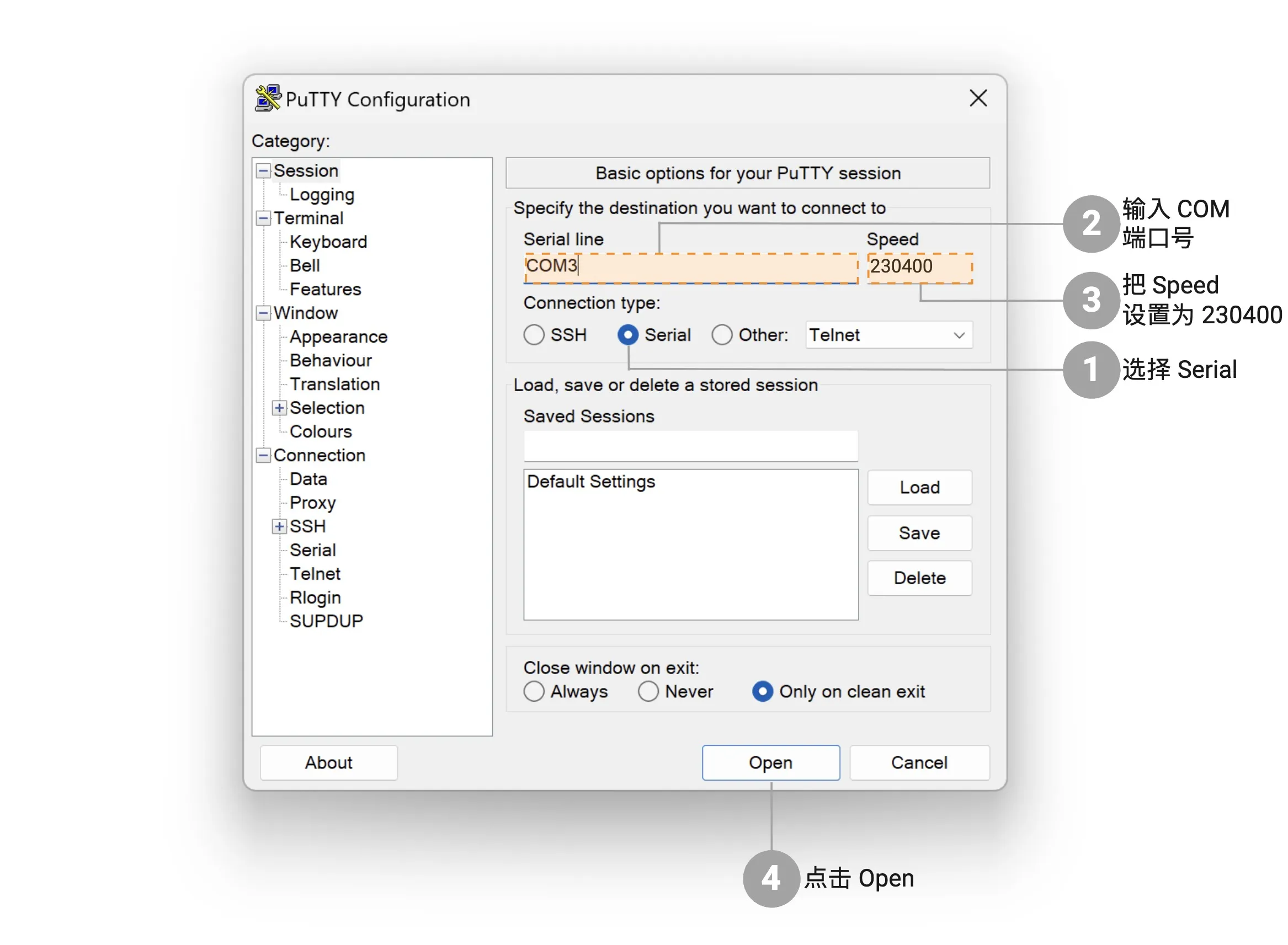Open the Keyboard settings category
The image size is (1288, 945).
pyautogui.click(x=328, y=242)
